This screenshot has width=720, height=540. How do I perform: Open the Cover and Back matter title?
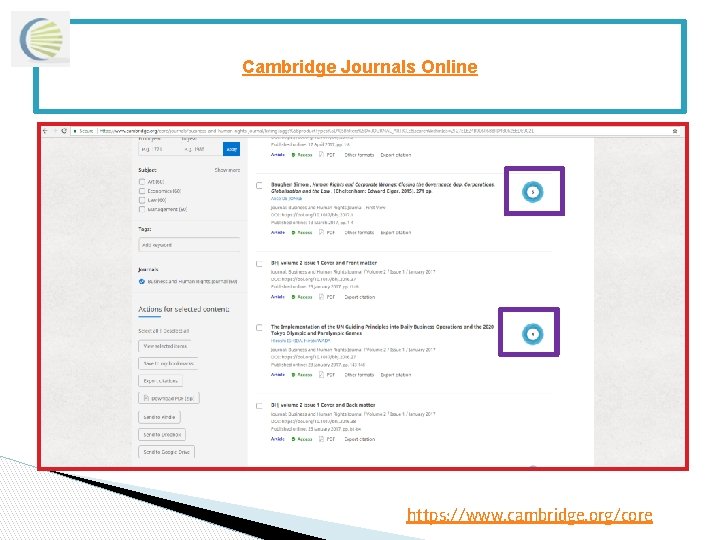[323, 405]
